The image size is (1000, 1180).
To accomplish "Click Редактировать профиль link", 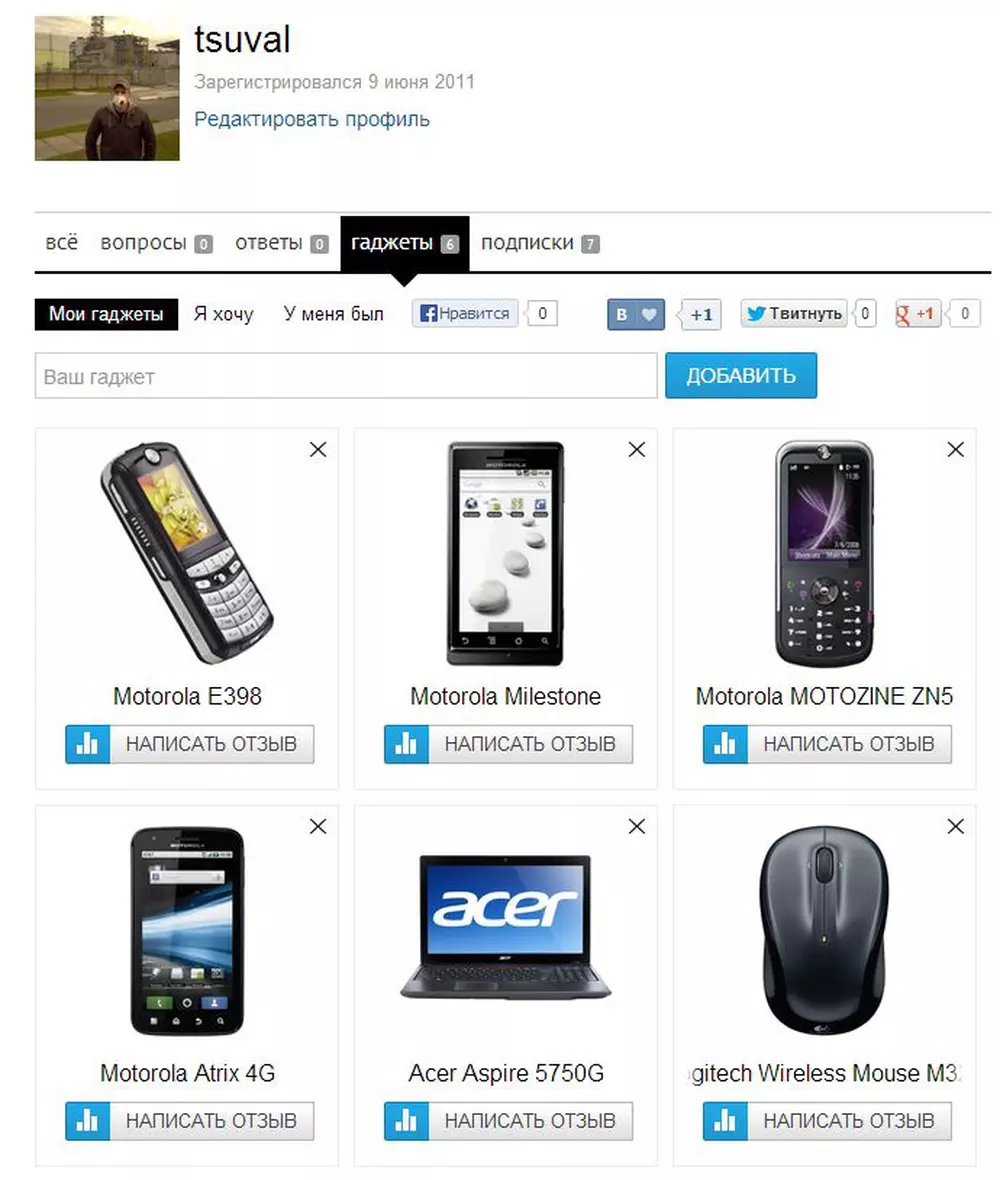I will (312, 119).
